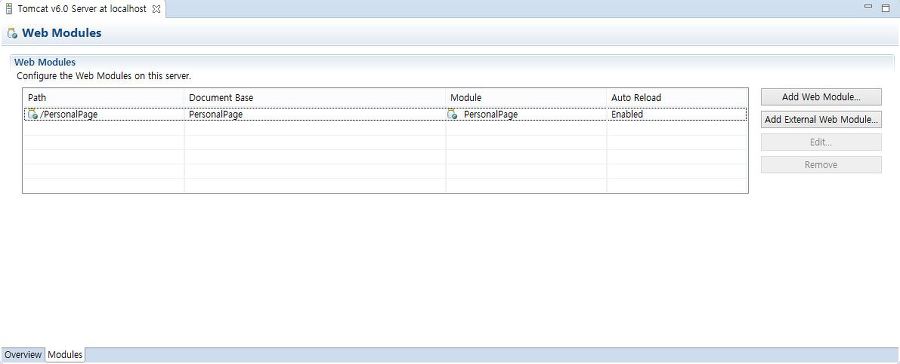This screenshot has height=364, width=900.
Task: Click the PersonalPage Document Base cell
Action: pos(315,114)
